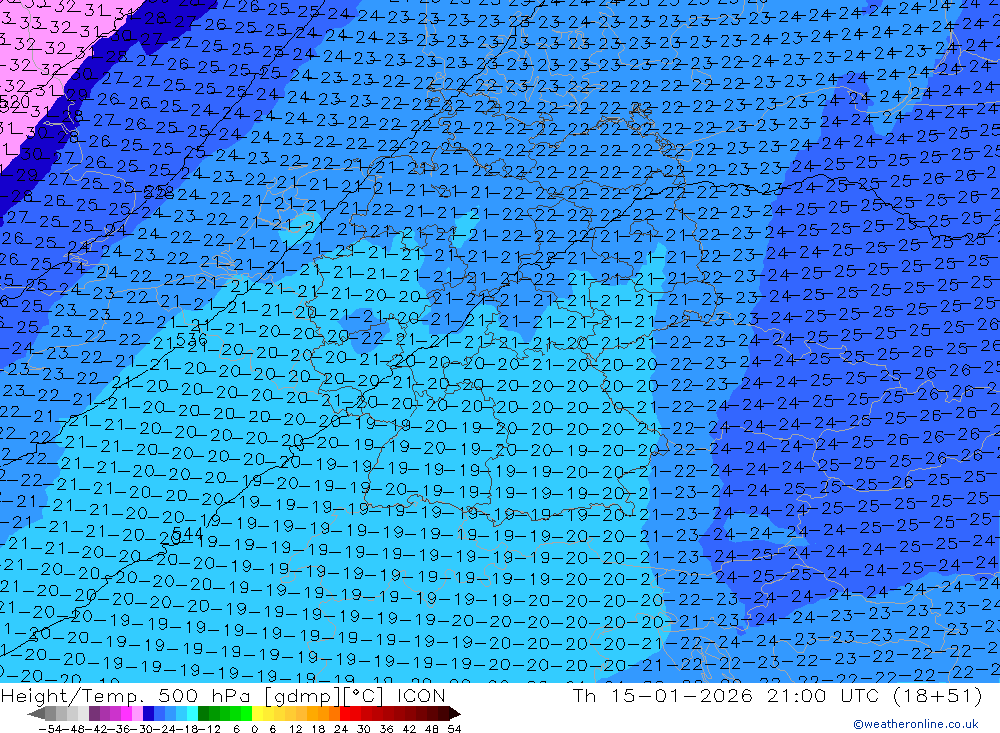Open the weatheronline.co.uk copyright link

916,724
